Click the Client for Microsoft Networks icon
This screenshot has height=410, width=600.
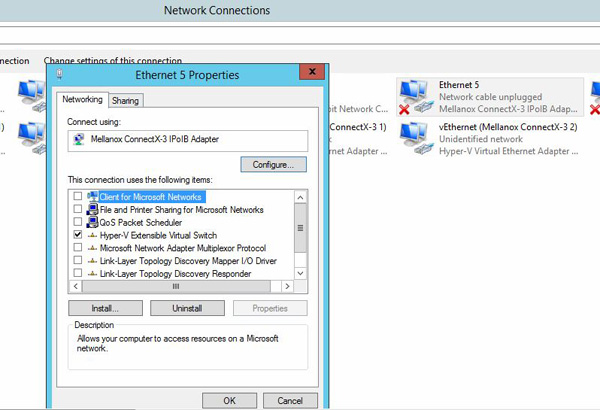[92, 197]
